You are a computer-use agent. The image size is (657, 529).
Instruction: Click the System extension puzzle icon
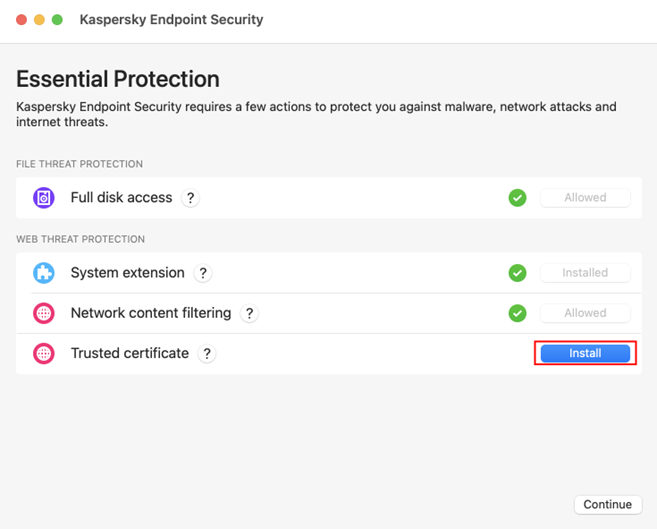point(44,273)
